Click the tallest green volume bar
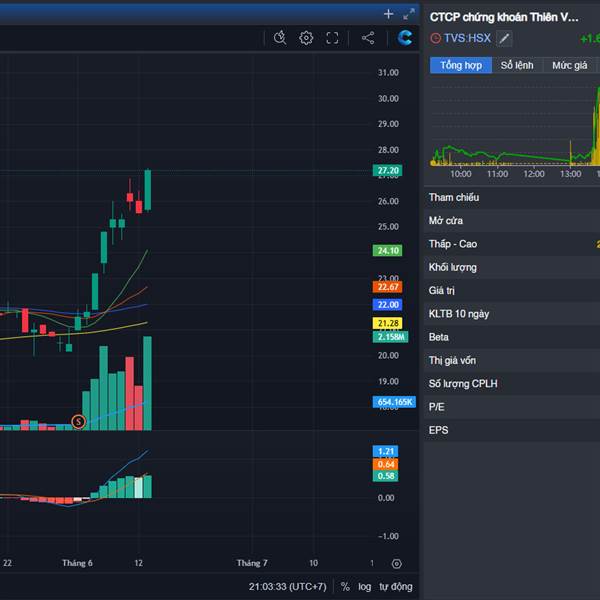This screenshot has width=600, height=600. pyautogui.click(x=147, y=383)
